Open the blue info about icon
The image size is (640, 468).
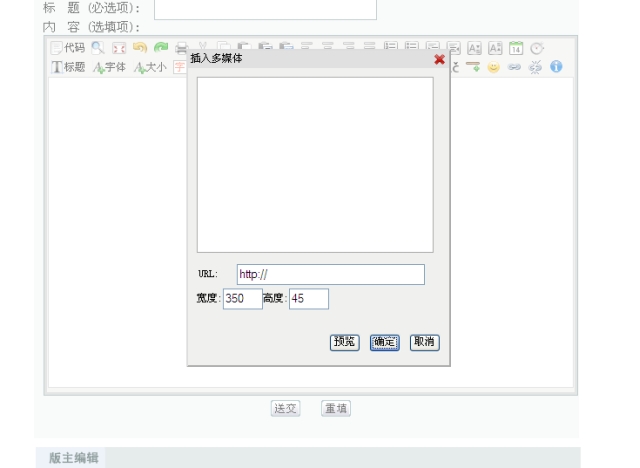tap(556, 67)
